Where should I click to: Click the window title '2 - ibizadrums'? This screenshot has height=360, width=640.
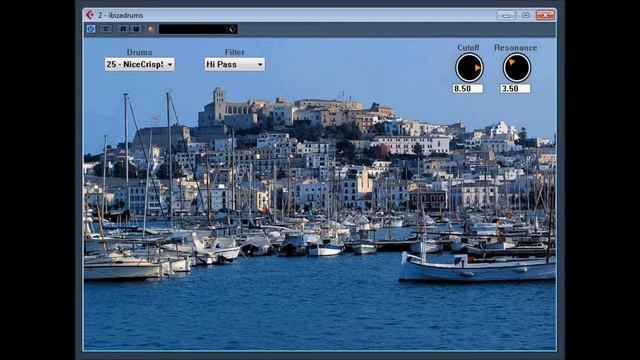pyautogui.click(x=120, y=16)
